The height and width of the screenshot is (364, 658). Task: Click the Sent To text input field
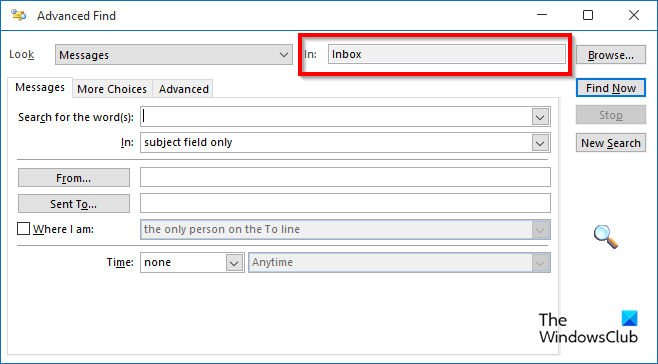pos(345,203)
